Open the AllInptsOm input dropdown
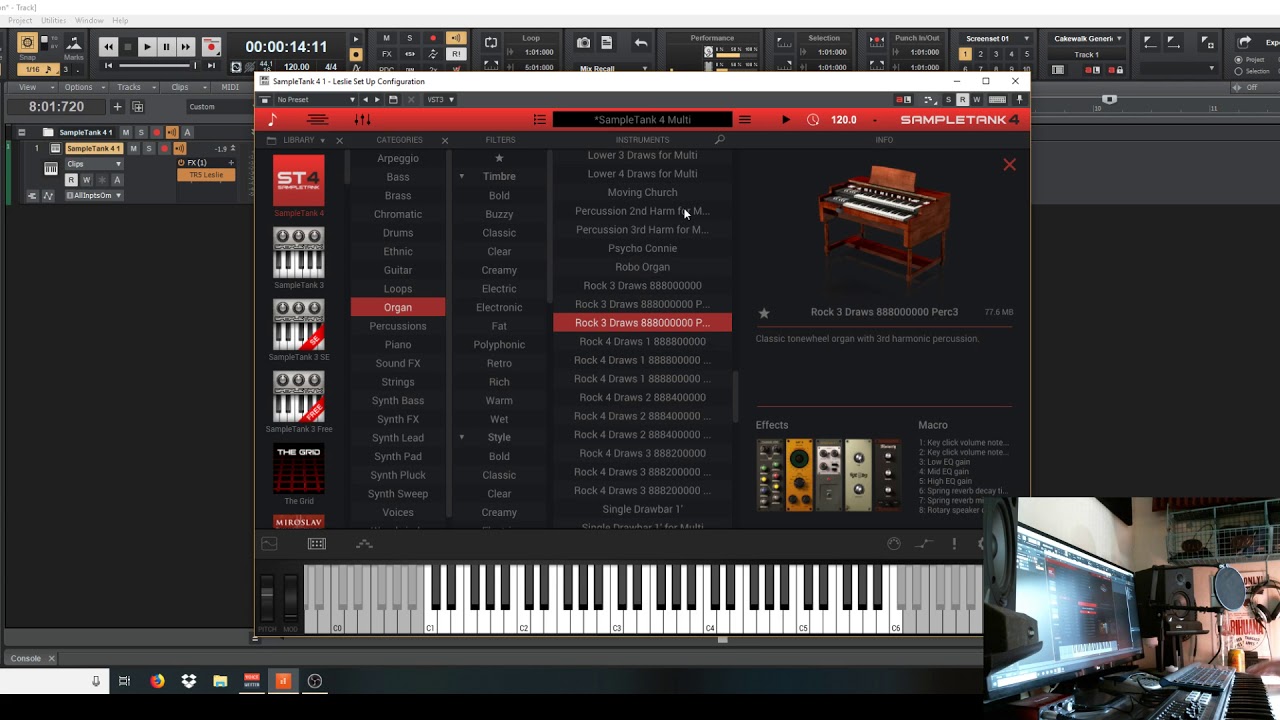The width and height of the screenshot is (1280, 720). point(94,195)
